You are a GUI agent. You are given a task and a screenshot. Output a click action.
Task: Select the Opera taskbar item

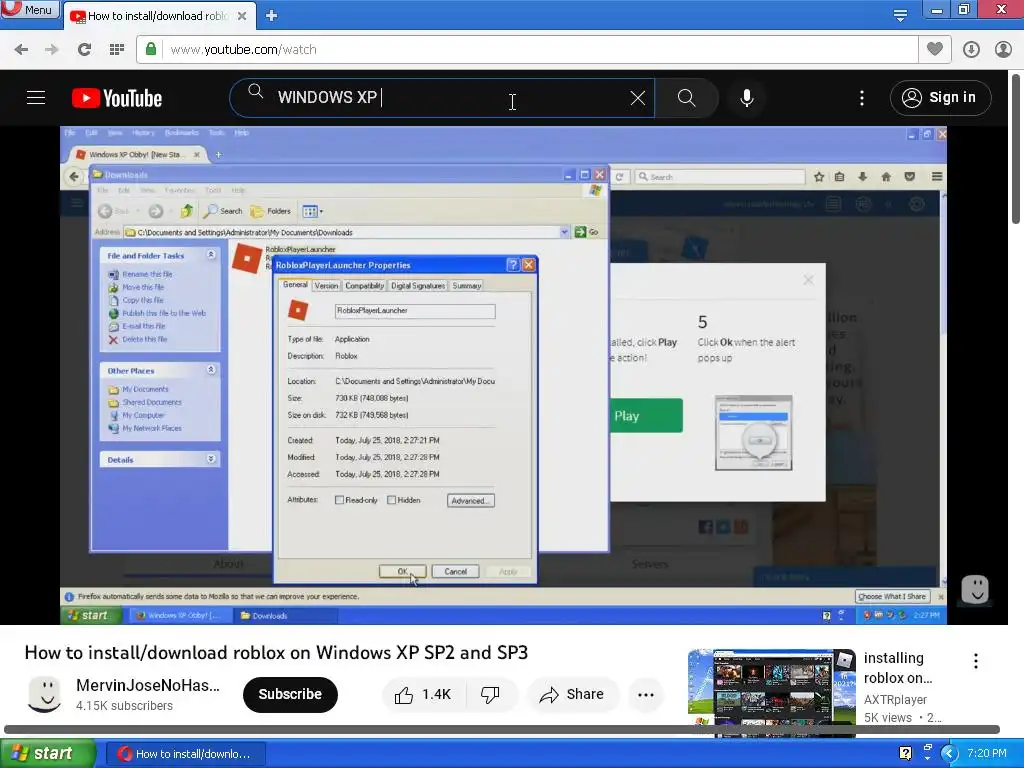point(185,754)
